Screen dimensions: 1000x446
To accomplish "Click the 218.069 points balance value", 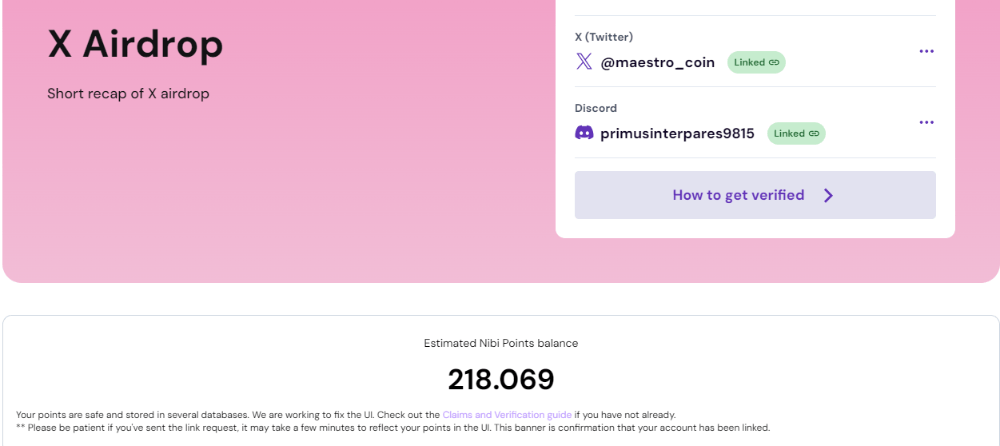I will (x=501, y=380).
